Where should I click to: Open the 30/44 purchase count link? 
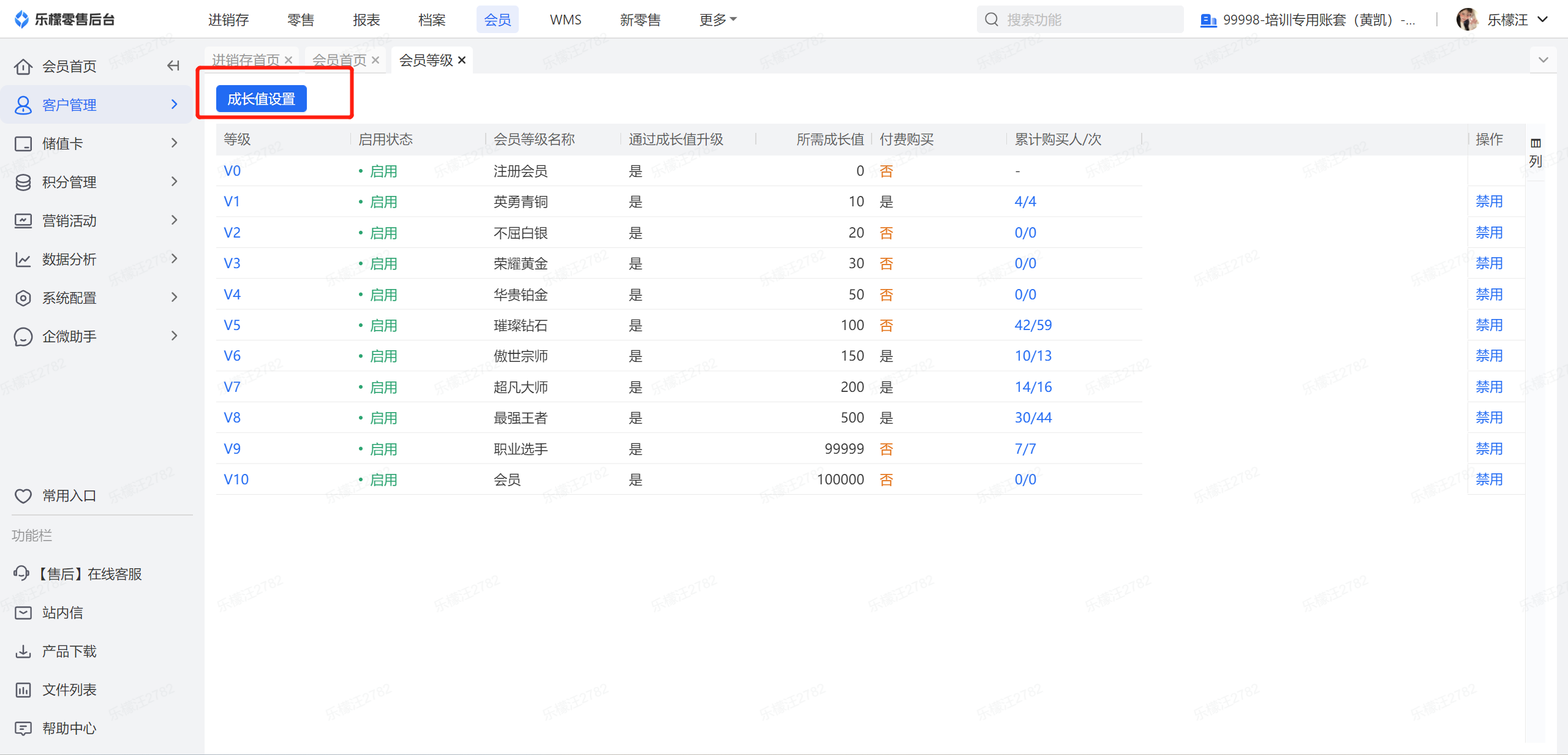1033,418
